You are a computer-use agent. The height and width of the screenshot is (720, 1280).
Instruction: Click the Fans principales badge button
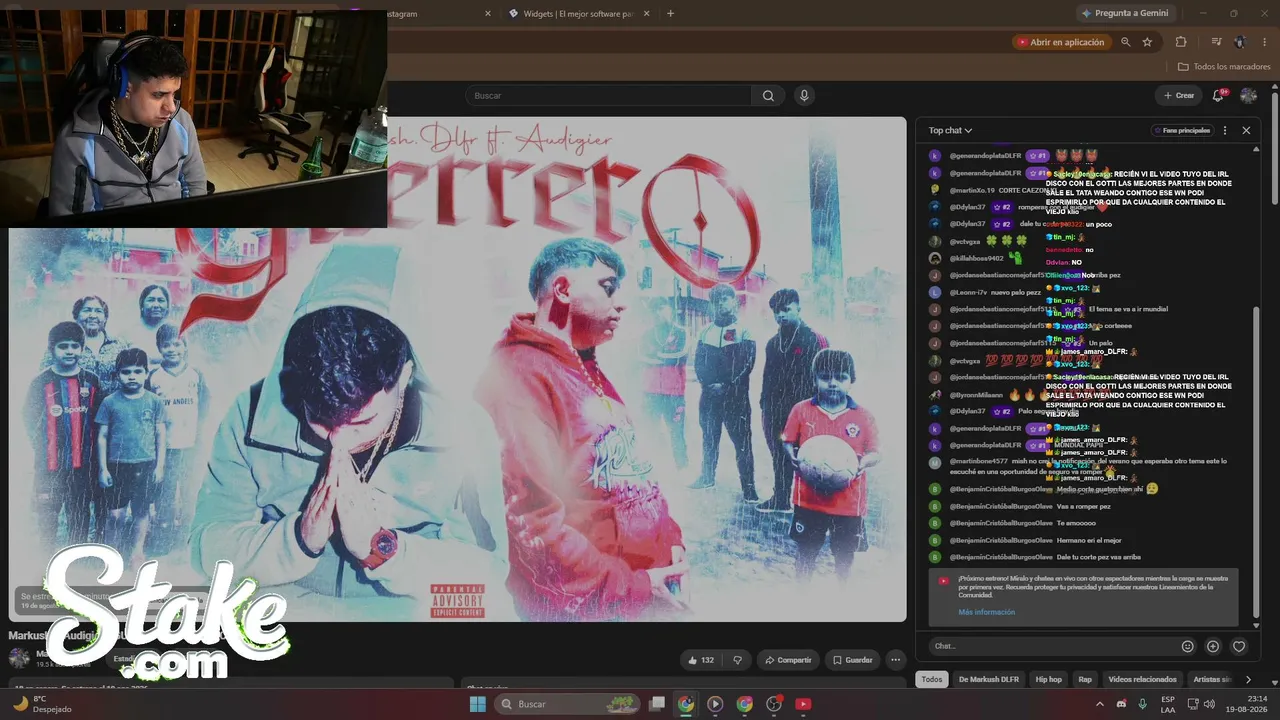(x=1181, y=130)
